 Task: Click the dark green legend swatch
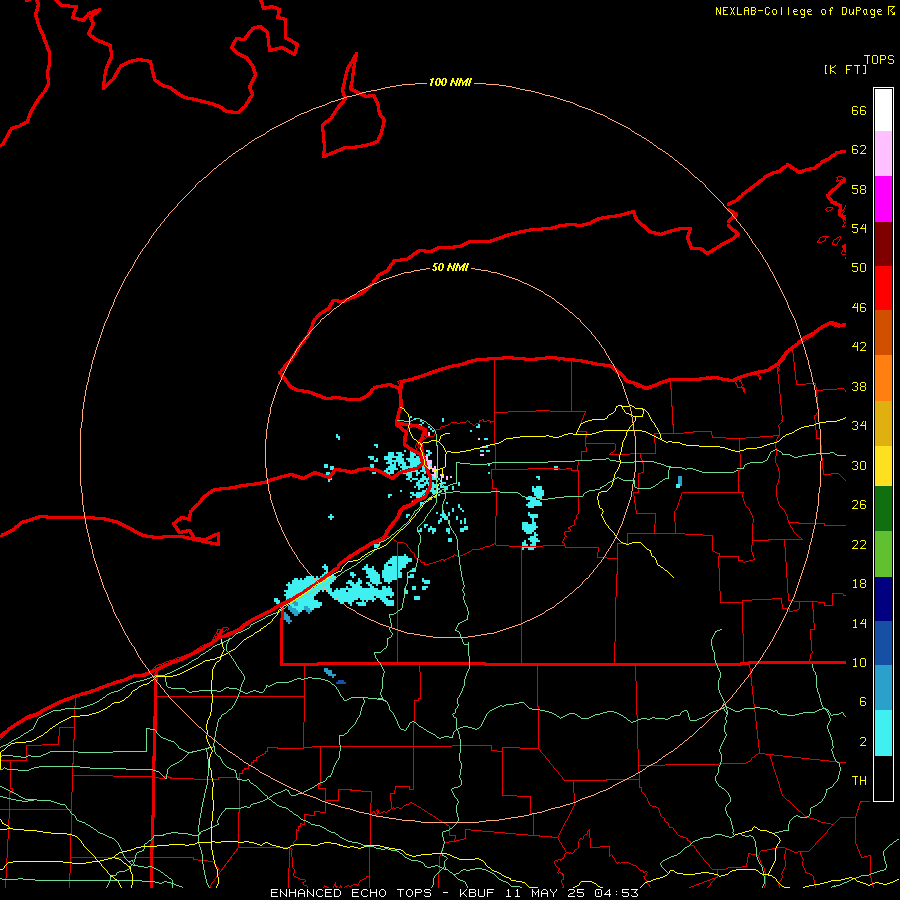[x=883, y=509]
